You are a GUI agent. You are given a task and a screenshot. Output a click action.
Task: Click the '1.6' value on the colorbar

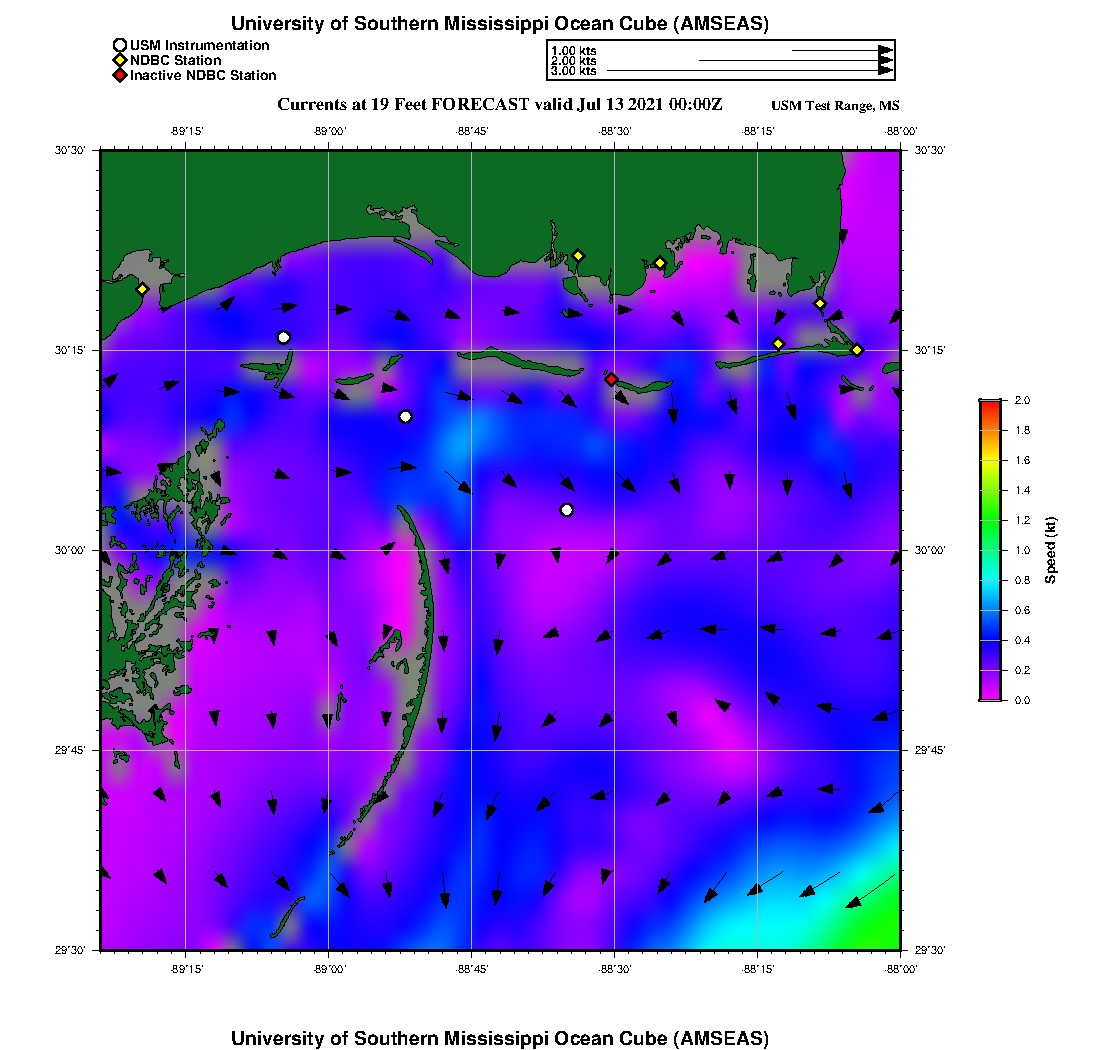tap(1022, 460)
